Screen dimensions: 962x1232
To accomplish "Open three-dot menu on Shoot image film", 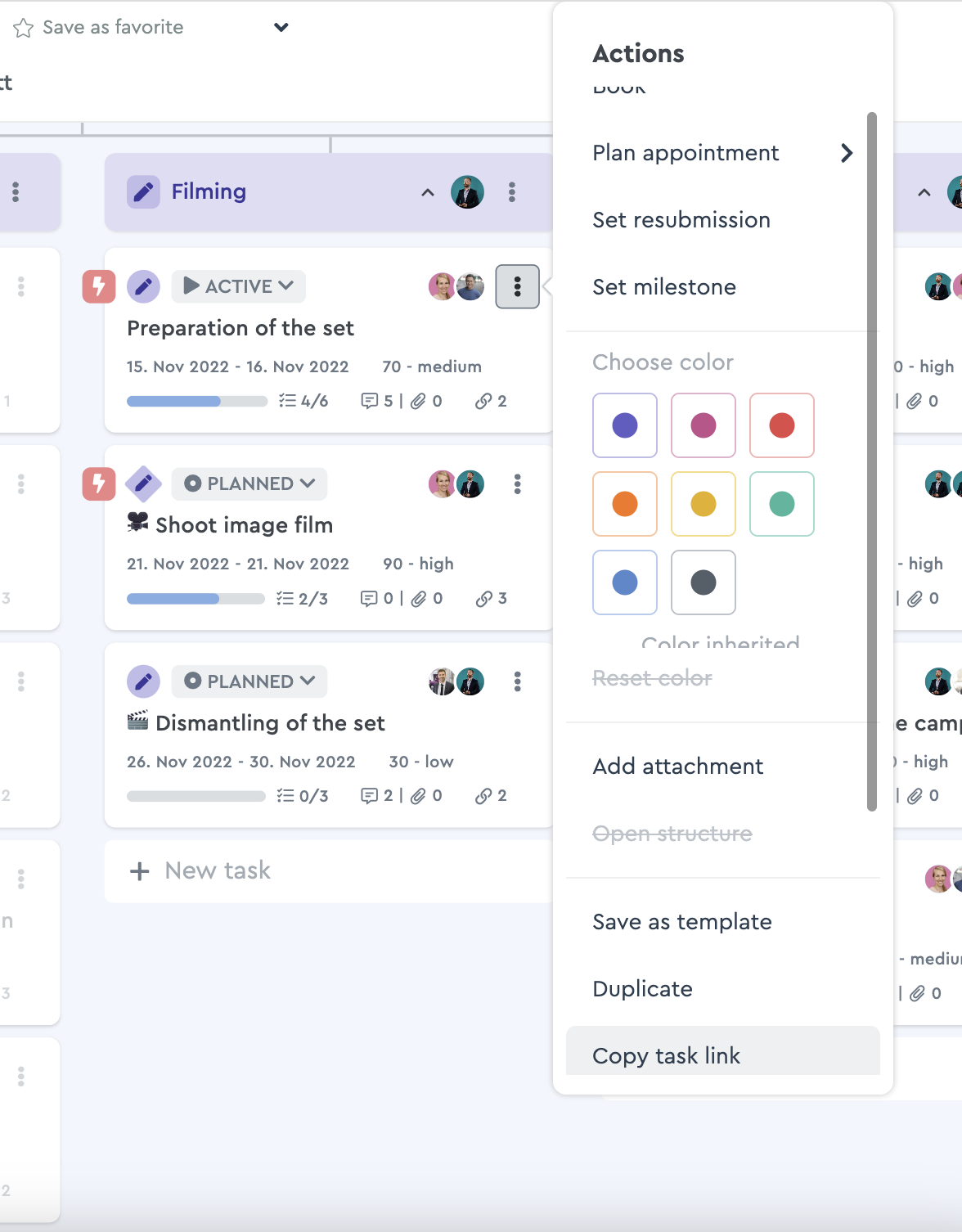I will [518, 484].
